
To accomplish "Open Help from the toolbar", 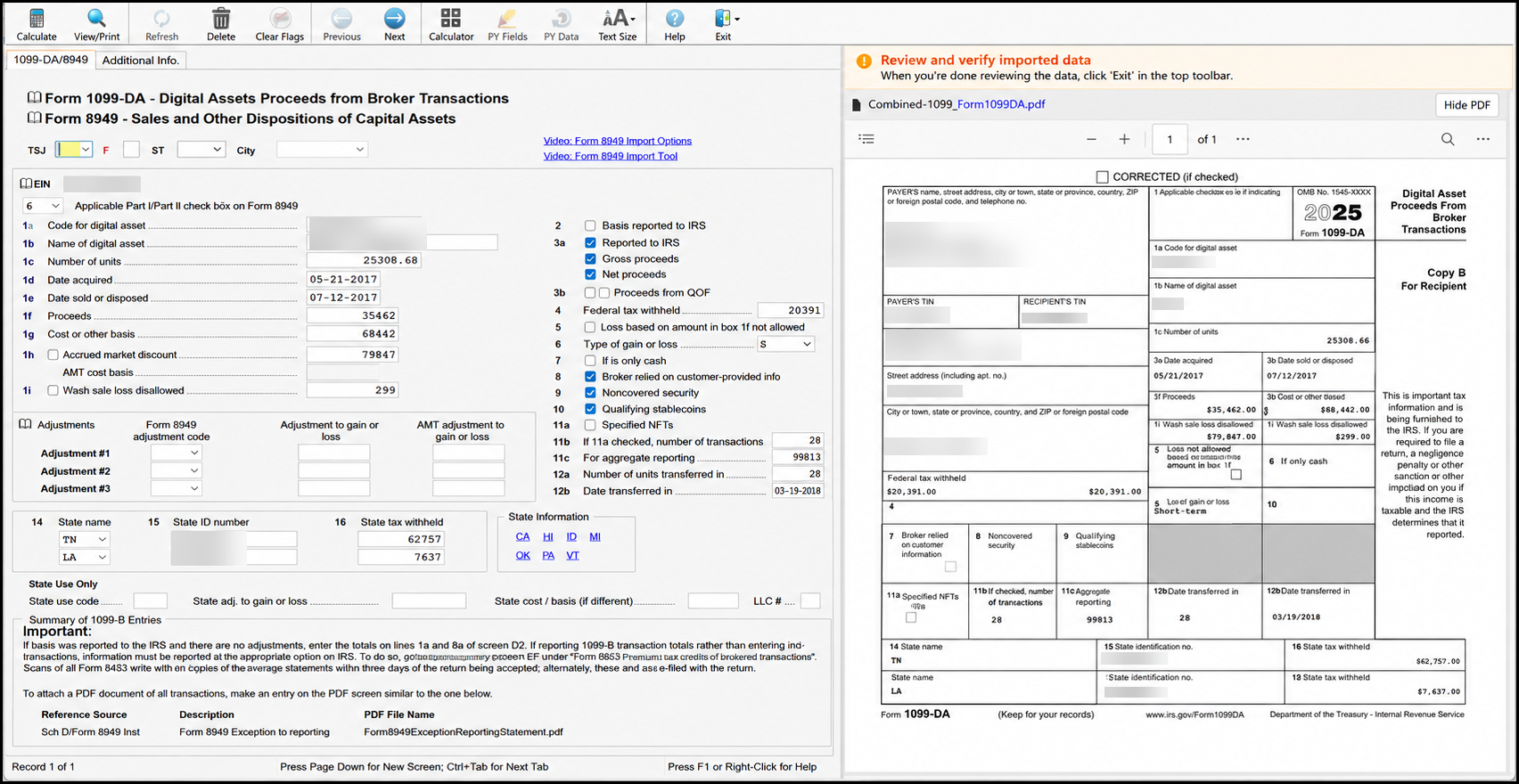I will click(675, 24).
